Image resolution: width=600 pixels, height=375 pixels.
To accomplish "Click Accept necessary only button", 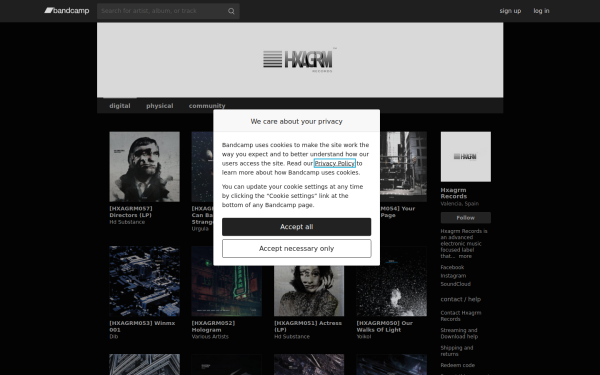I will [x=297, y=249].
